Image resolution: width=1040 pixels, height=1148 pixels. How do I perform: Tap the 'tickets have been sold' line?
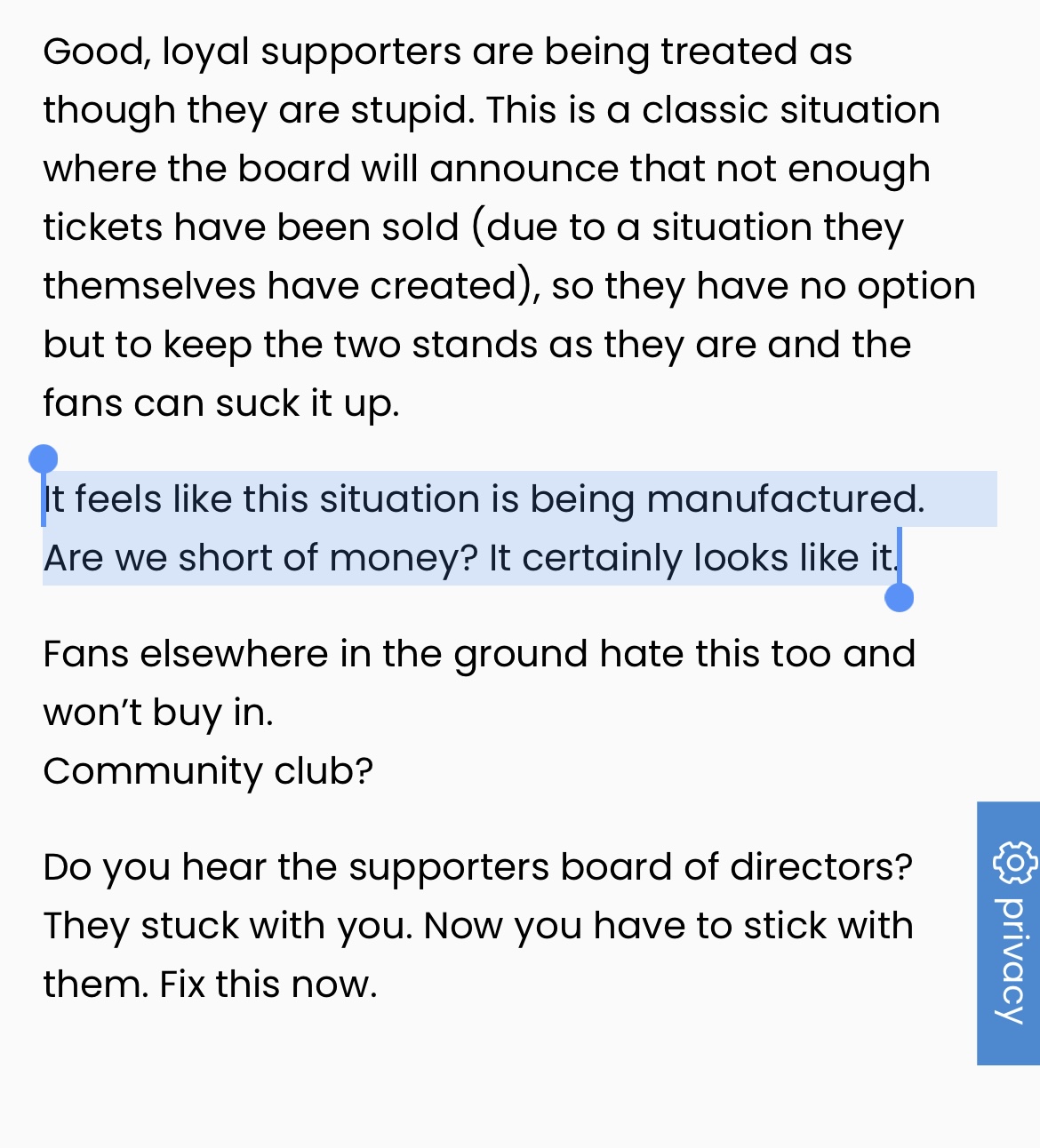click(x=473, y=227)
